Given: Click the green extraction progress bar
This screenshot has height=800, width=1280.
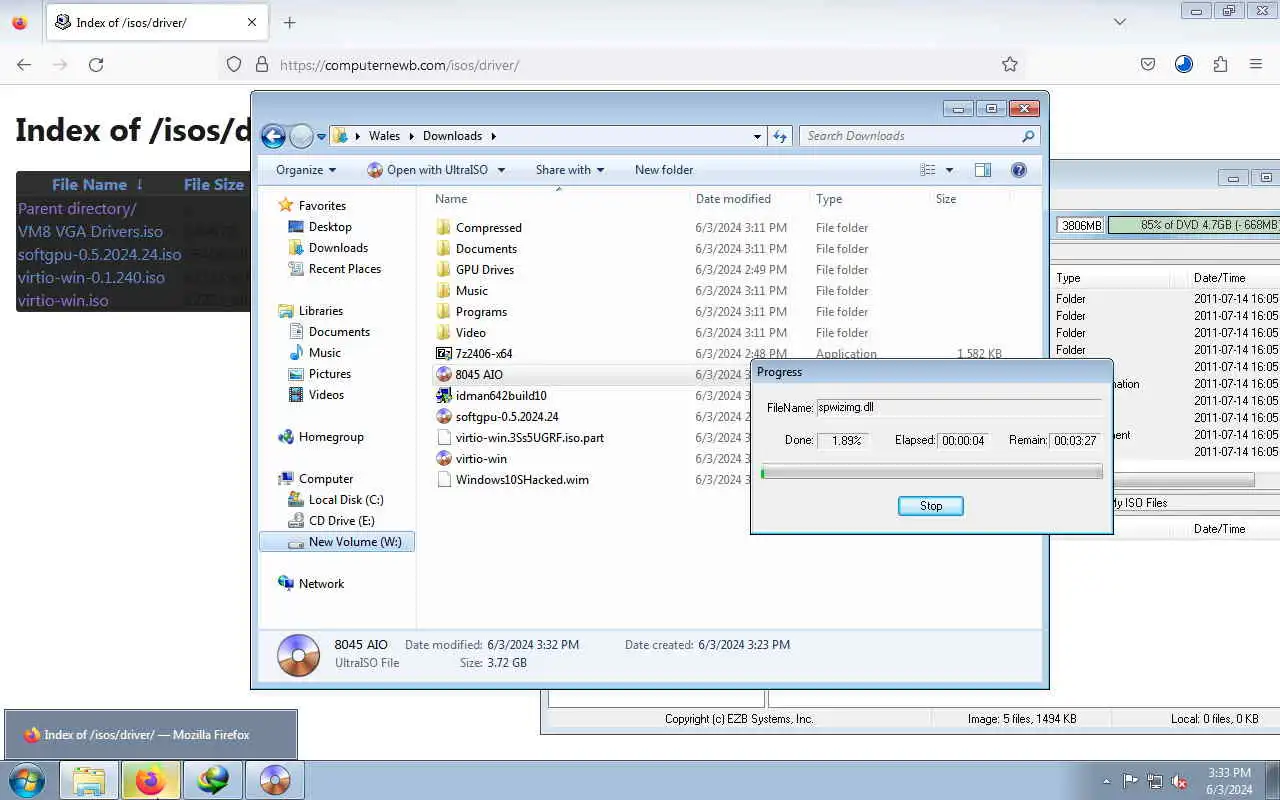Looking at the screenshot, I should 932,472.
